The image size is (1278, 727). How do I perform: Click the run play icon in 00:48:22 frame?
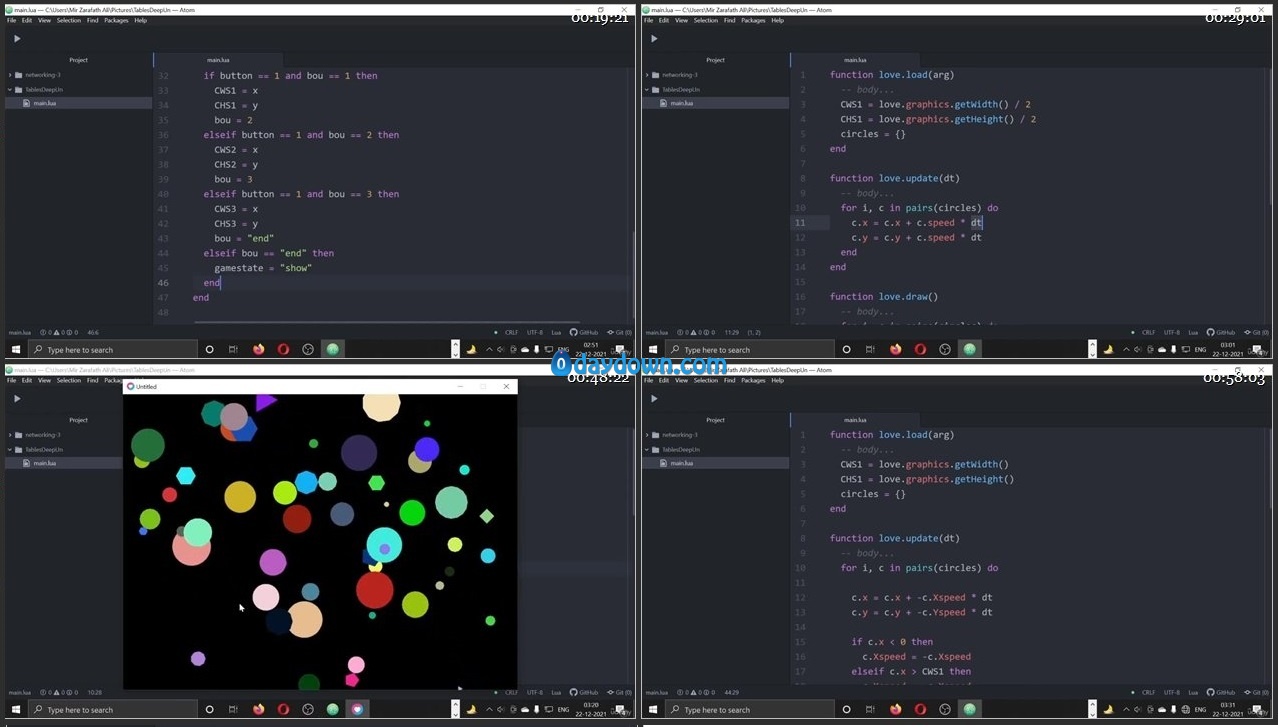[x=16, y=399]
